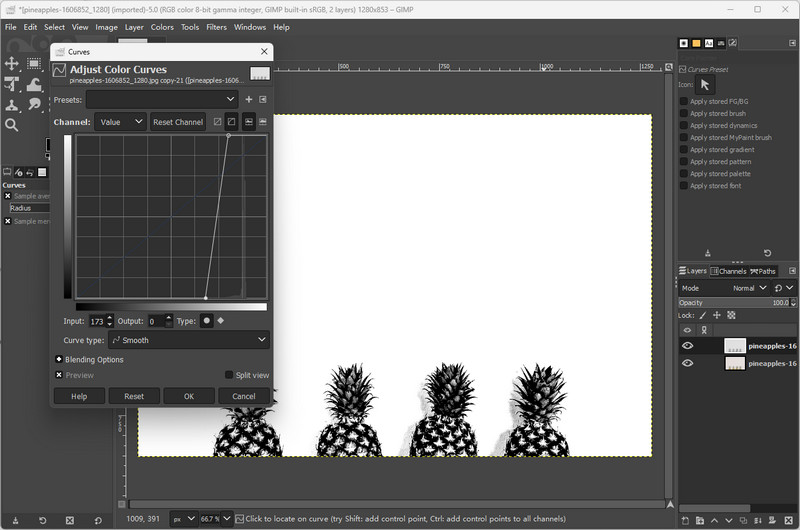Enable Apply stored MyPaint brush checkbox
Screen dimensions: 800x530
click(684, 137)
